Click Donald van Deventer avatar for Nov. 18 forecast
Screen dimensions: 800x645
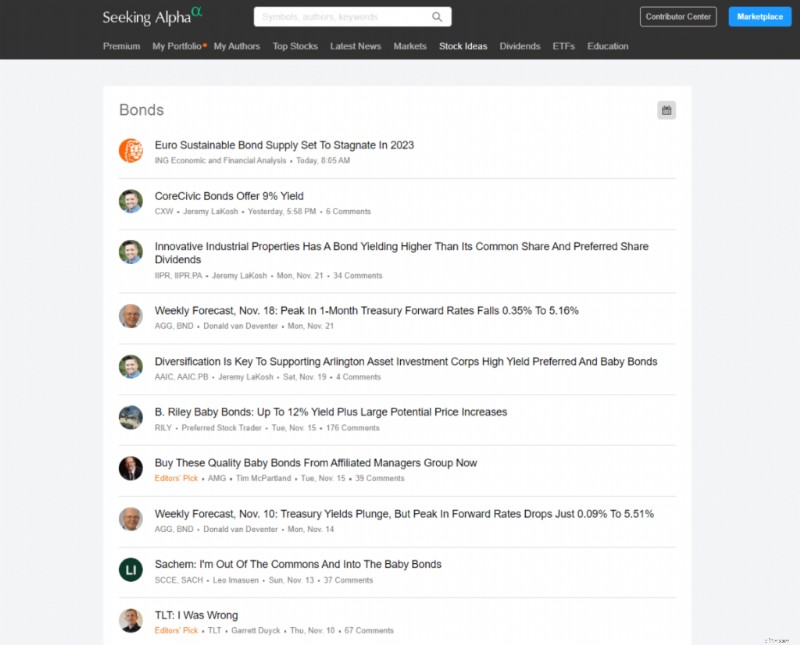click(131, 316)
